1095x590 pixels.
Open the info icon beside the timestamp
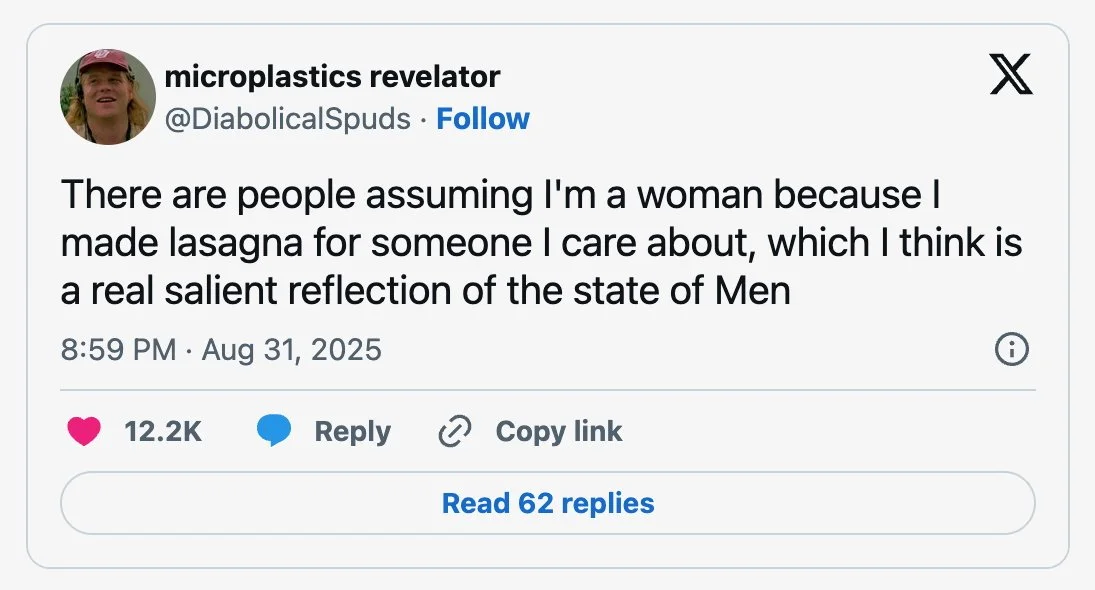tap(1012, 350)
